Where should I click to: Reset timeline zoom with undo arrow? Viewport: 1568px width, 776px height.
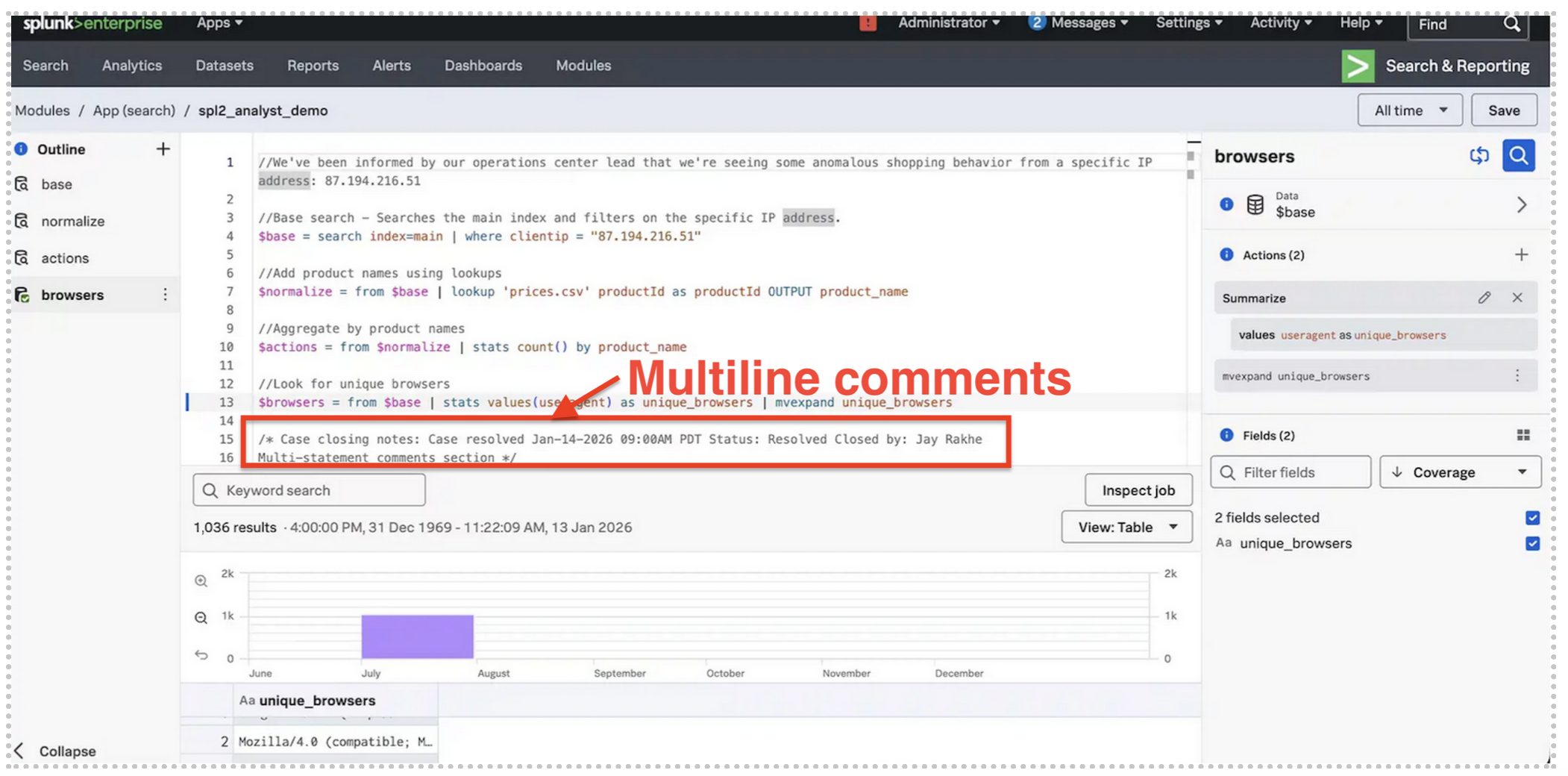(201, 654)
